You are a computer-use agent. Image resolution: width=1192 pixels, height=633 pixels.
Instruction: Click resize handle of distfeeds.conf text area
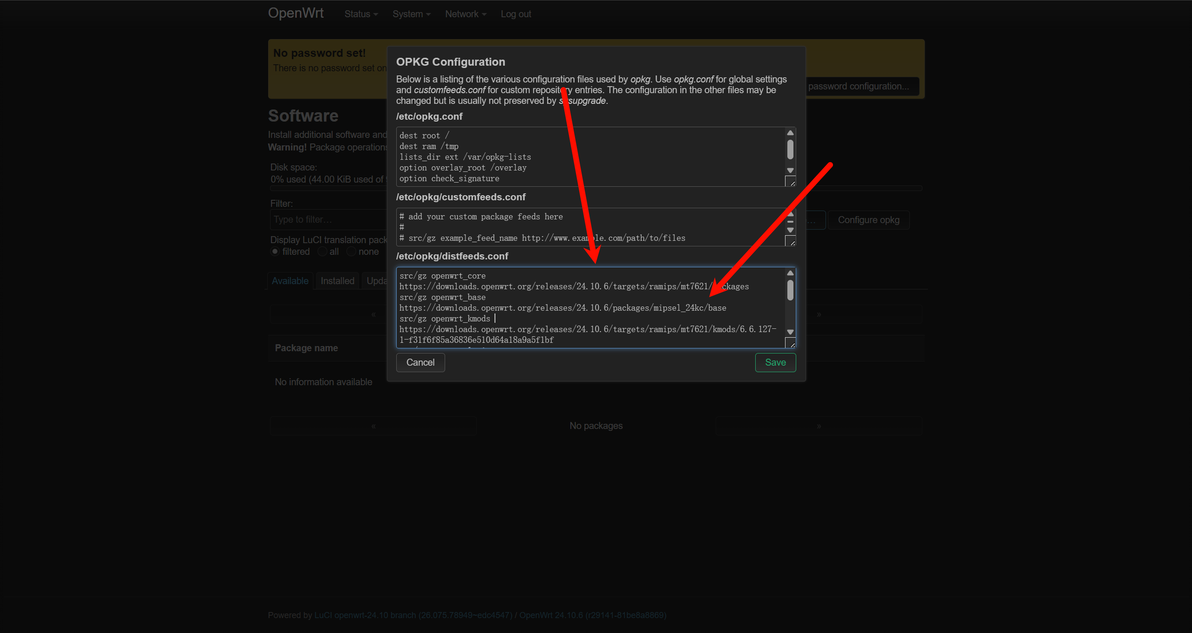pyautogui.click(x=791, y=343)
